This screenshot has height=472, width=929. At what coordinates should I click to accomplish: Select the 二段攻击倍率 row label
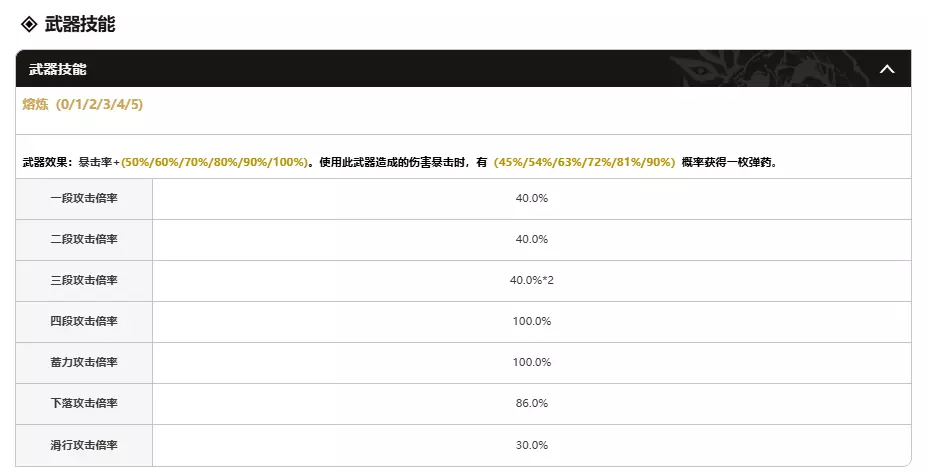click(84, 239)
